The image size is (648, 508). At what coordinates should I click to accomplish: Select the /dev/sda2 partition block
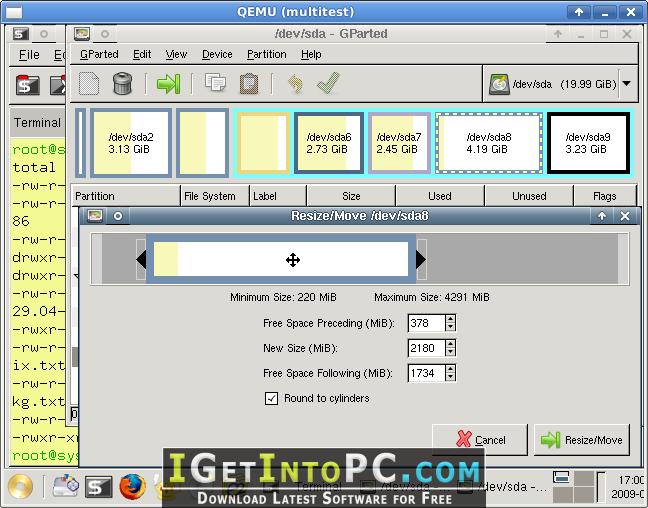[x=131, y=143]
